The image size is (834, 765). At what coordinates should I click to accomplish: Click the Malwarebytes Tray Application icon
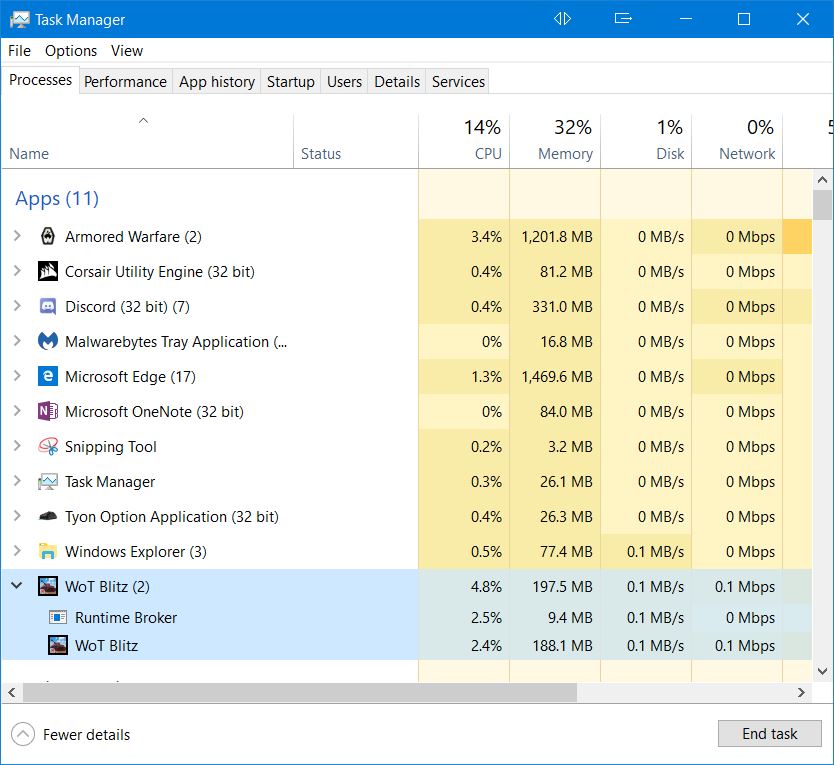(x=48, y=342)
